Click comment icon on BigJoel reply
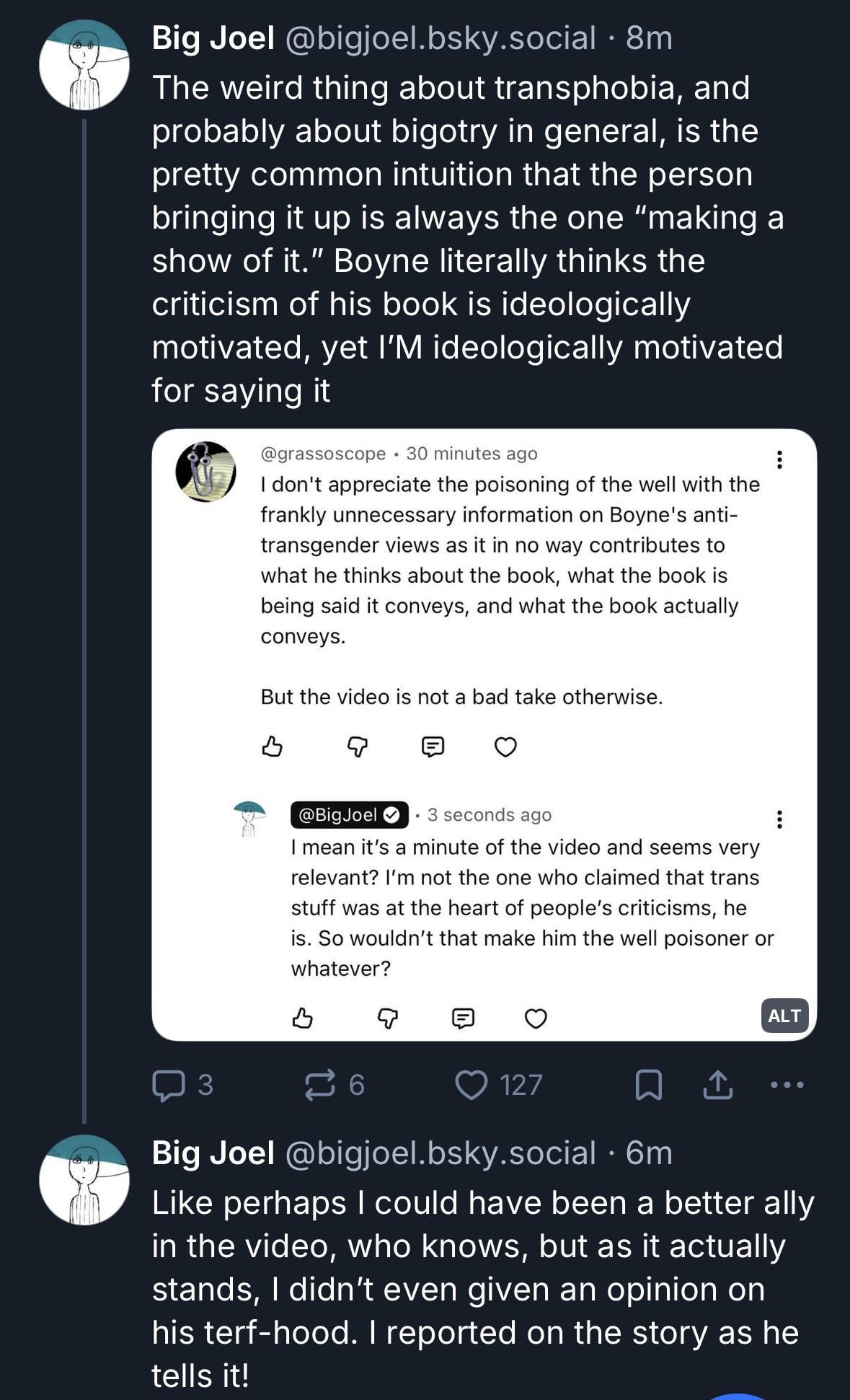 (x=463, y=1018)
